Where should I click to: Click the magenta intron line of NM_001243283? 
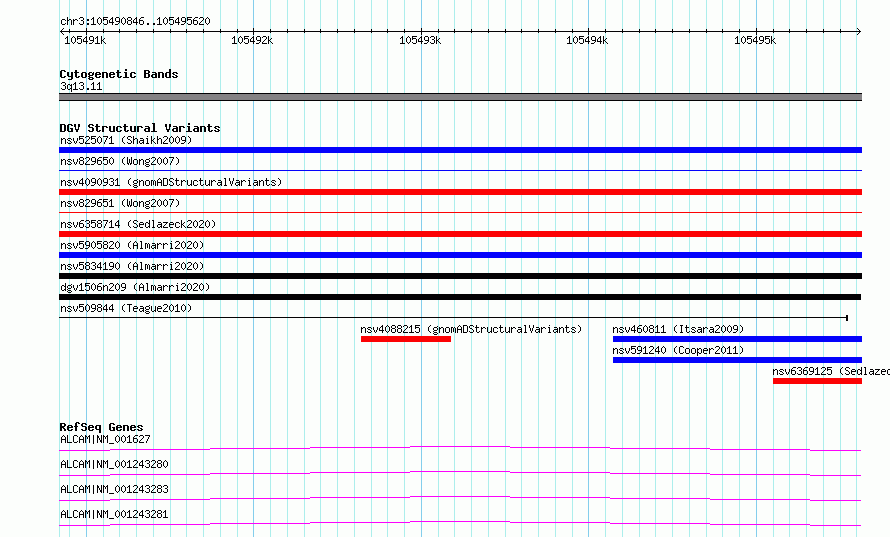[460, 498]
